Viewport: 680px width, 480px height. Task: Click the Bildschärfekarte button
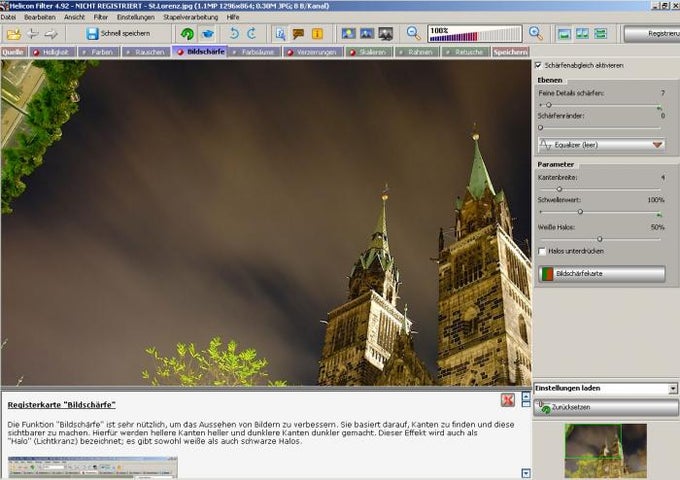click(x=602, y=274)
